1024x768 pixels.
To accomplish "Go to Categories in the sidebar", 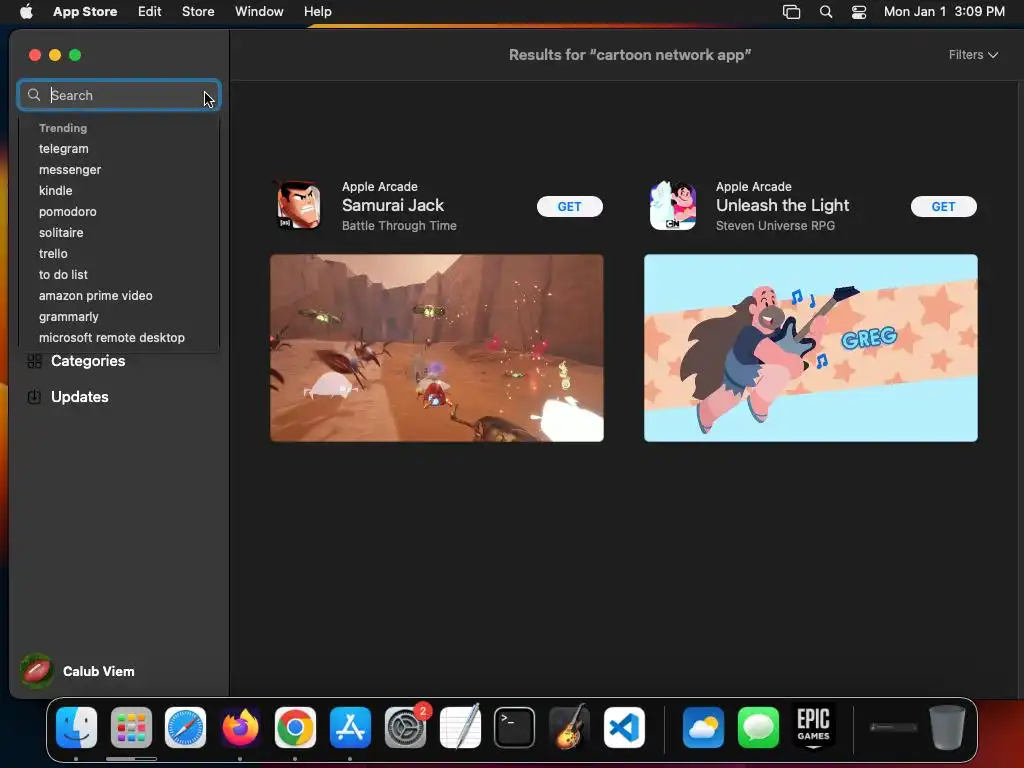I will pyautogui.click(x=88, y=361).
